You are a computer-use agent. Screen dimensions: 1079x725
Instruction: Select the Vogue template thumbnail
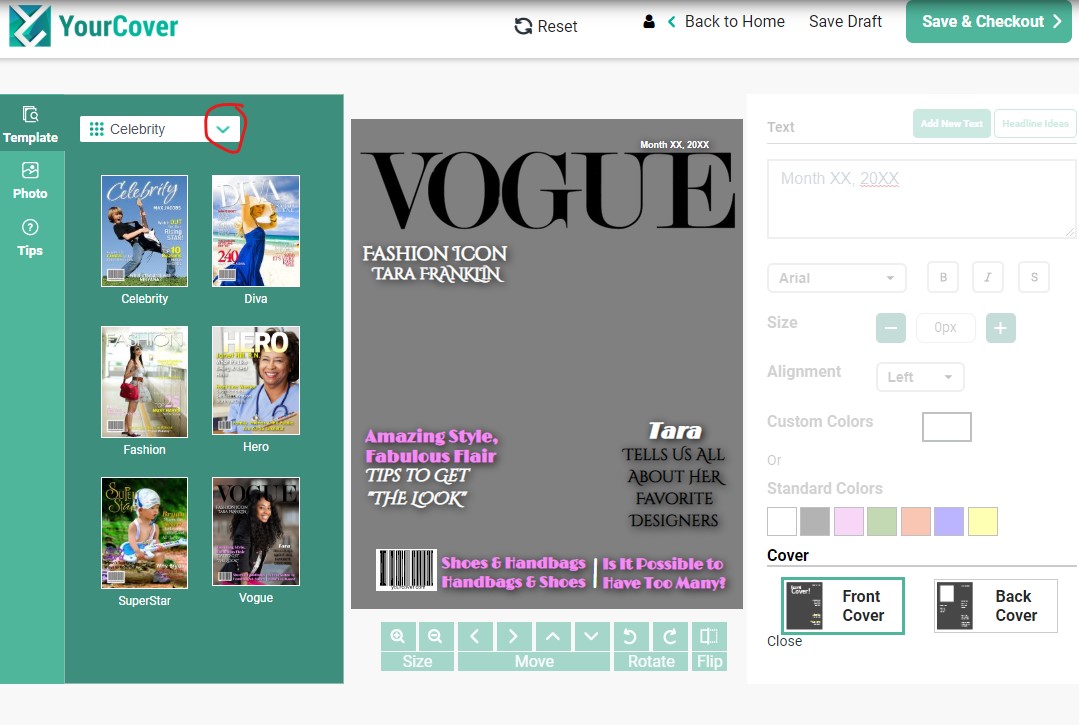(256, 532)
